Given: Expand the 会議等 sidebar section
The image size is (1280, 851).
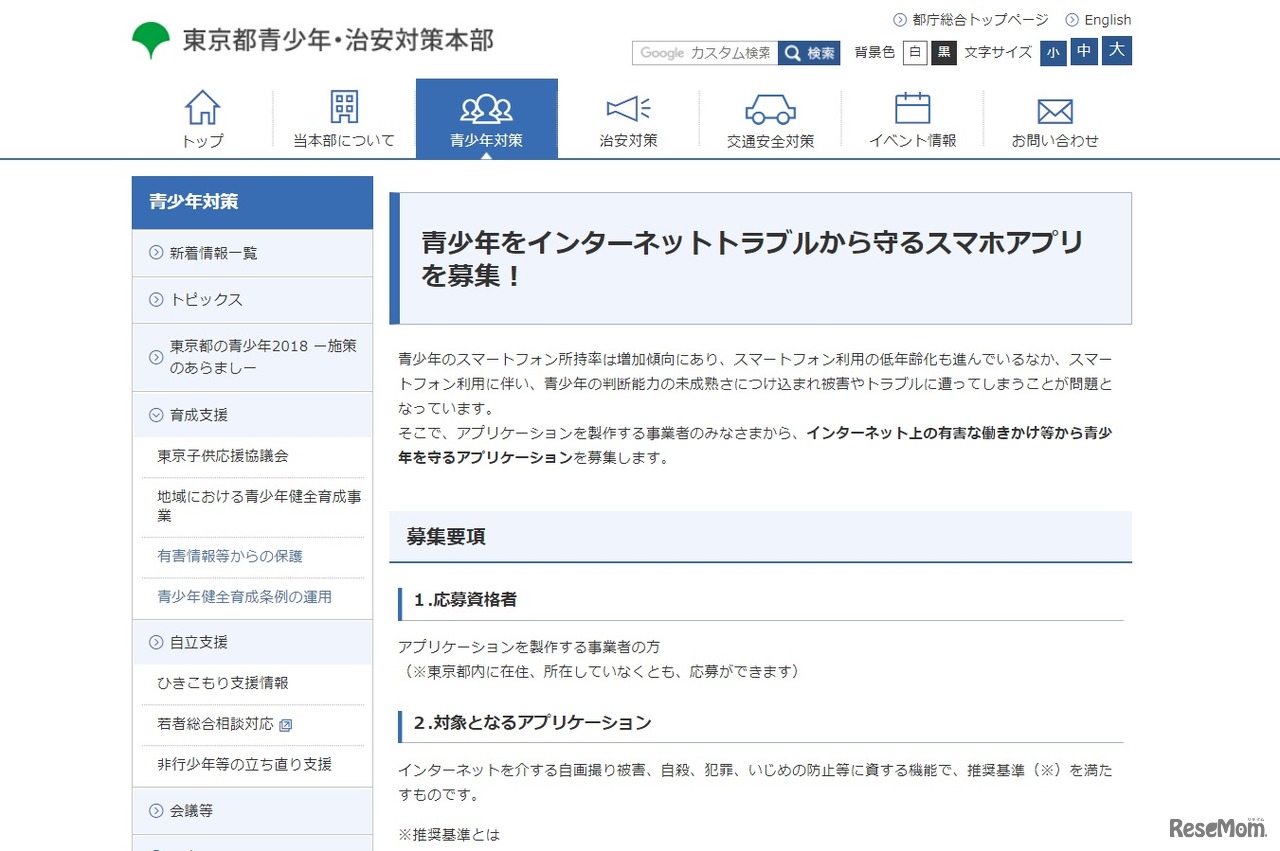Looking at the screenshot, I should [x=156, y=811].
